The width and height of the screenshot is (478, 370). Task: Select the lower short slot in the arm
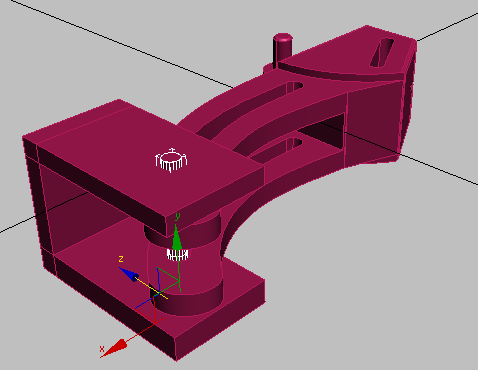coord(277,148)
